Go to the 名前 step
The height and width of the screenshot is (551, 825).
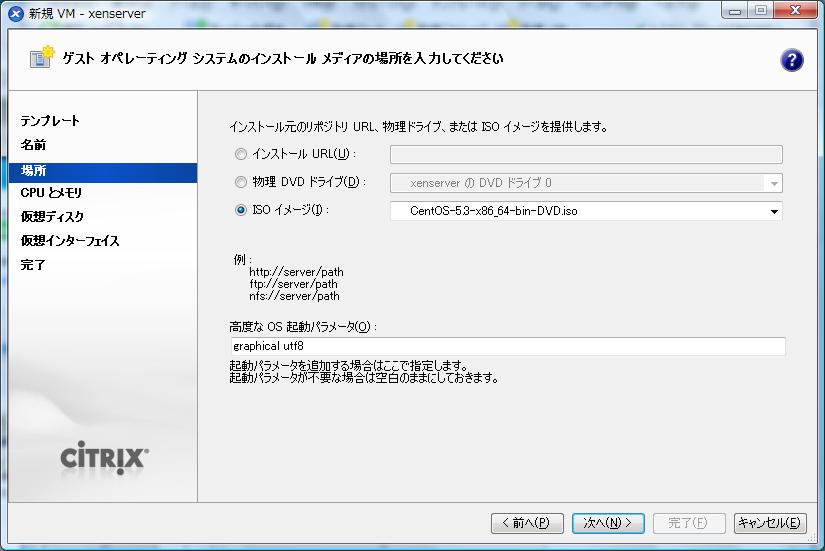tap(33, 145)
